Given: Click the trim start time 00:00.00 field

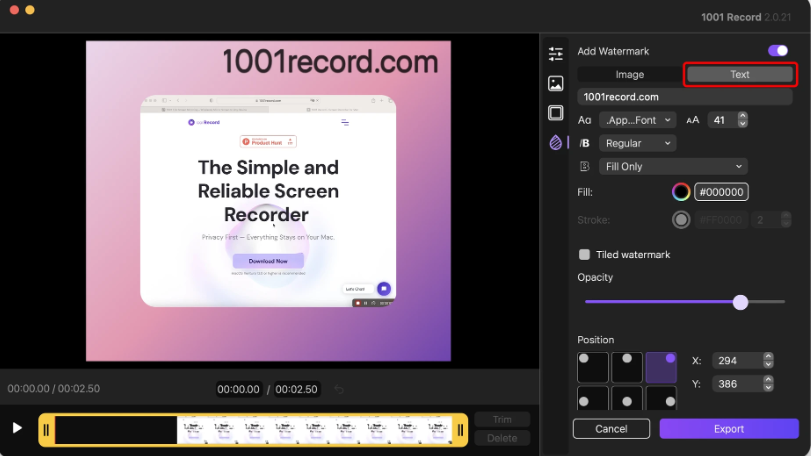Looking at the screenshot, I should [x=238, y=389].
